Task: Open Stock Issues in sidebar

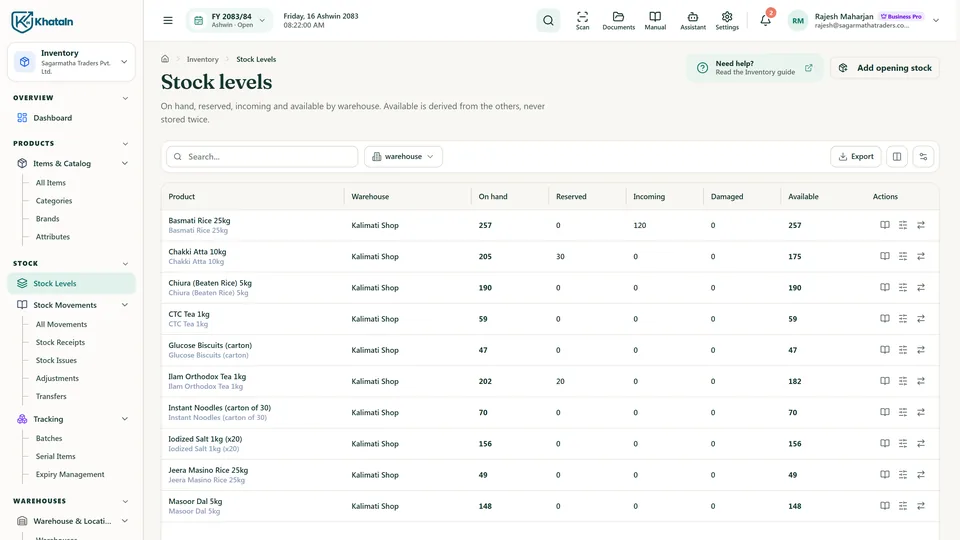Action: (x=56, y=361)
